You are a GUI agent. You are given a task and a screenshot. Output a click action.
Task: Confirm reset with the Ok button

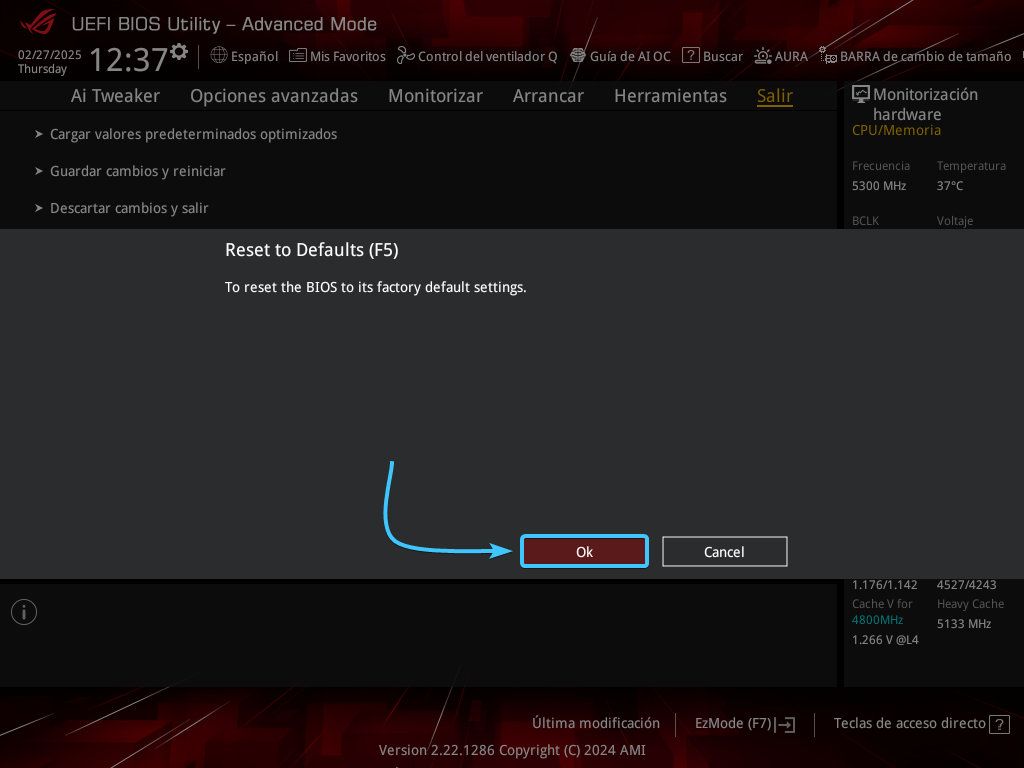click(584, 551)
